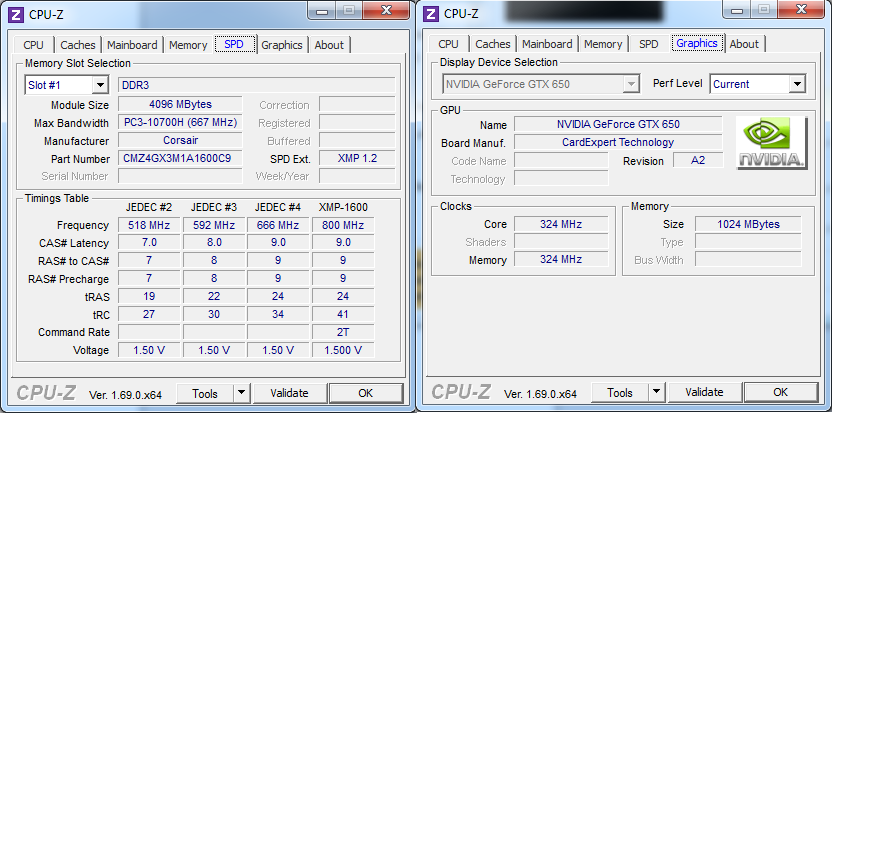
Task: Open About tab in left window
Action: point(329,45)
